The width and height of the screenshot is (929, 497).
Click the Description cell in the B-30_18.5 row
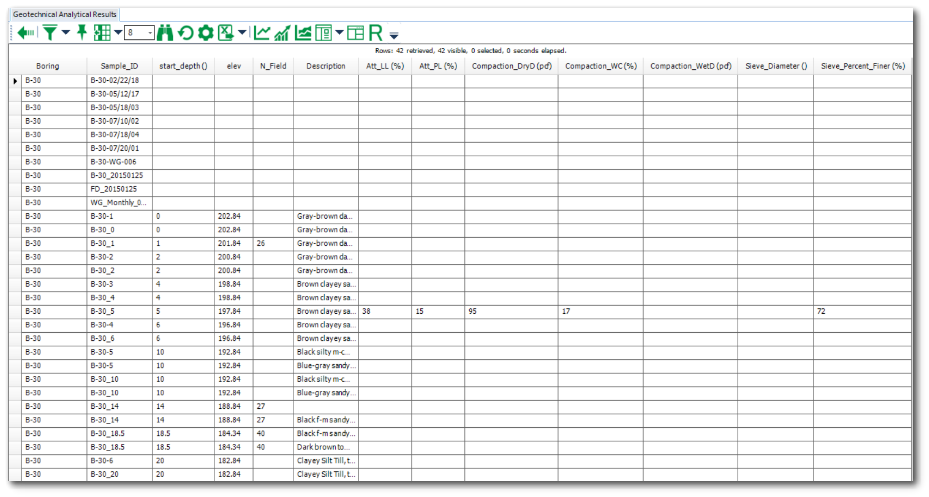[x=325, y=433]
